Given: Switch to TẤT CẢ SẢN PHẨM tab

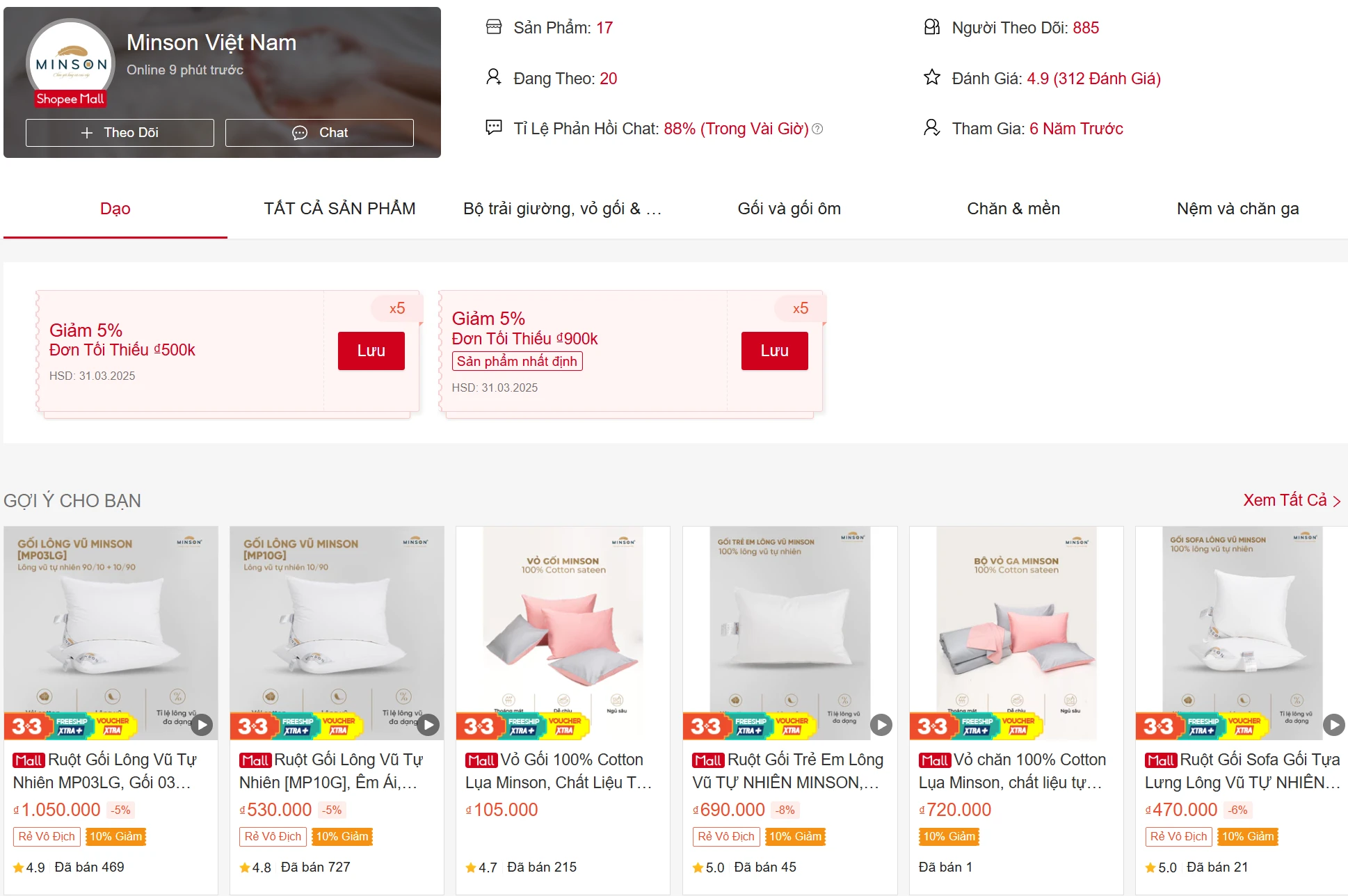Looking at the screenshot, I should (x=339, y=209).
